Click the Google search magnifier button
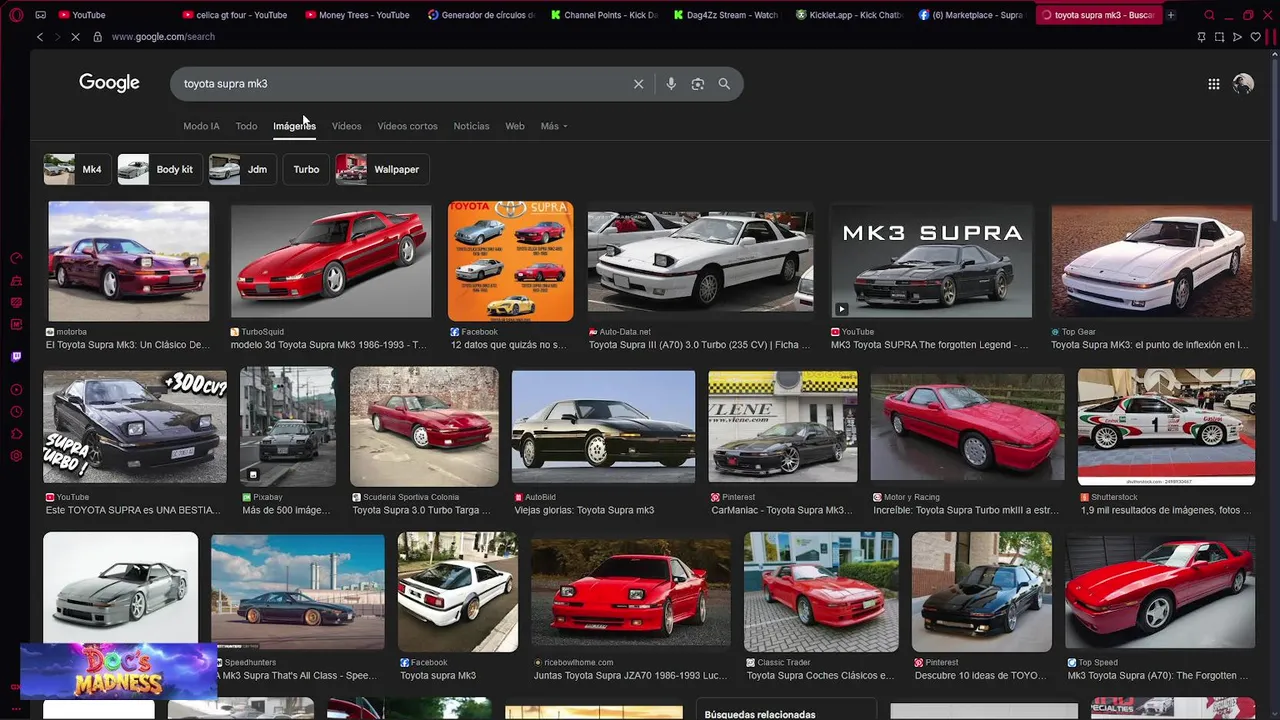 pyautogui.click(x=724, y=84)
